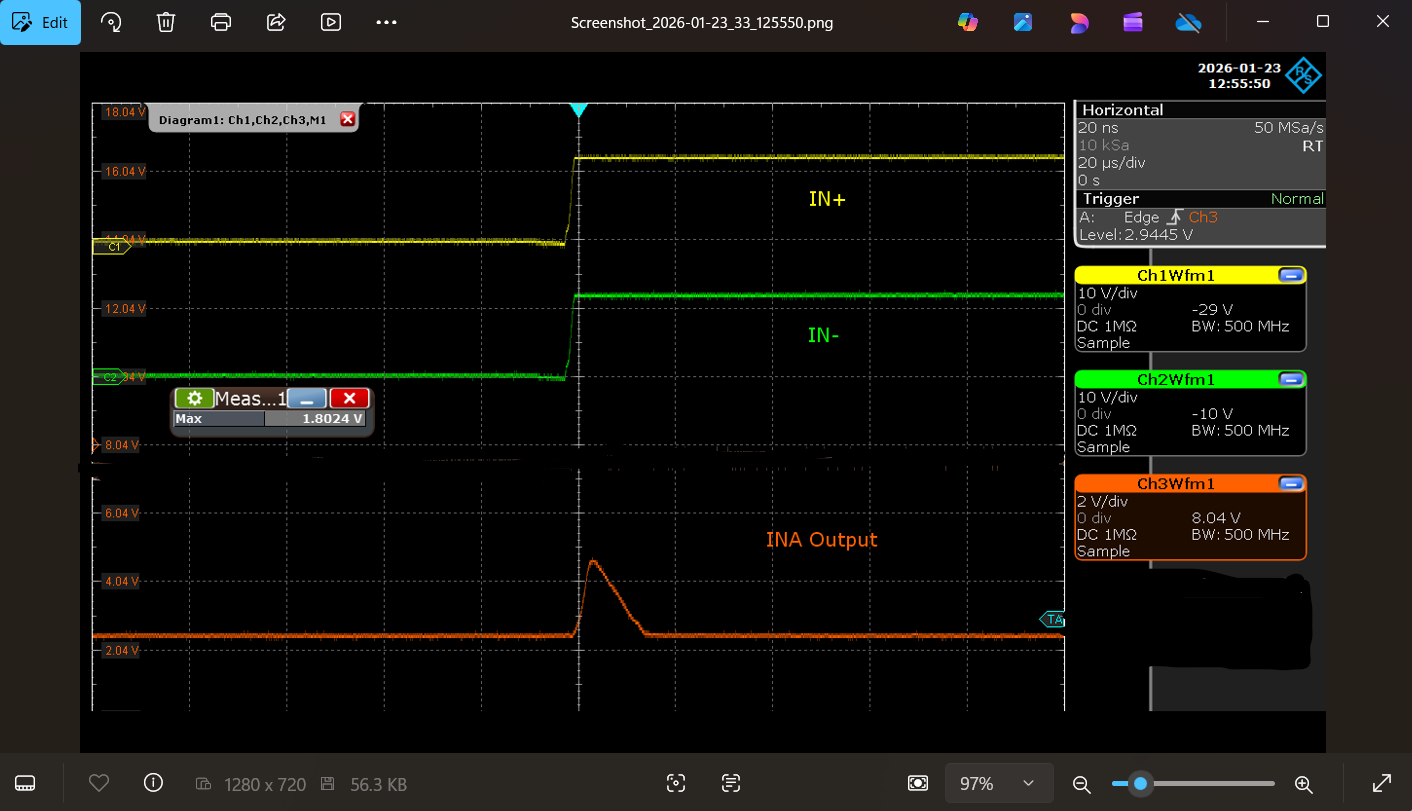The height and width of the screenshot is (811, 1412).
Task: Toggle the filmstrip icon in the bottom bar
Action: 26,784
